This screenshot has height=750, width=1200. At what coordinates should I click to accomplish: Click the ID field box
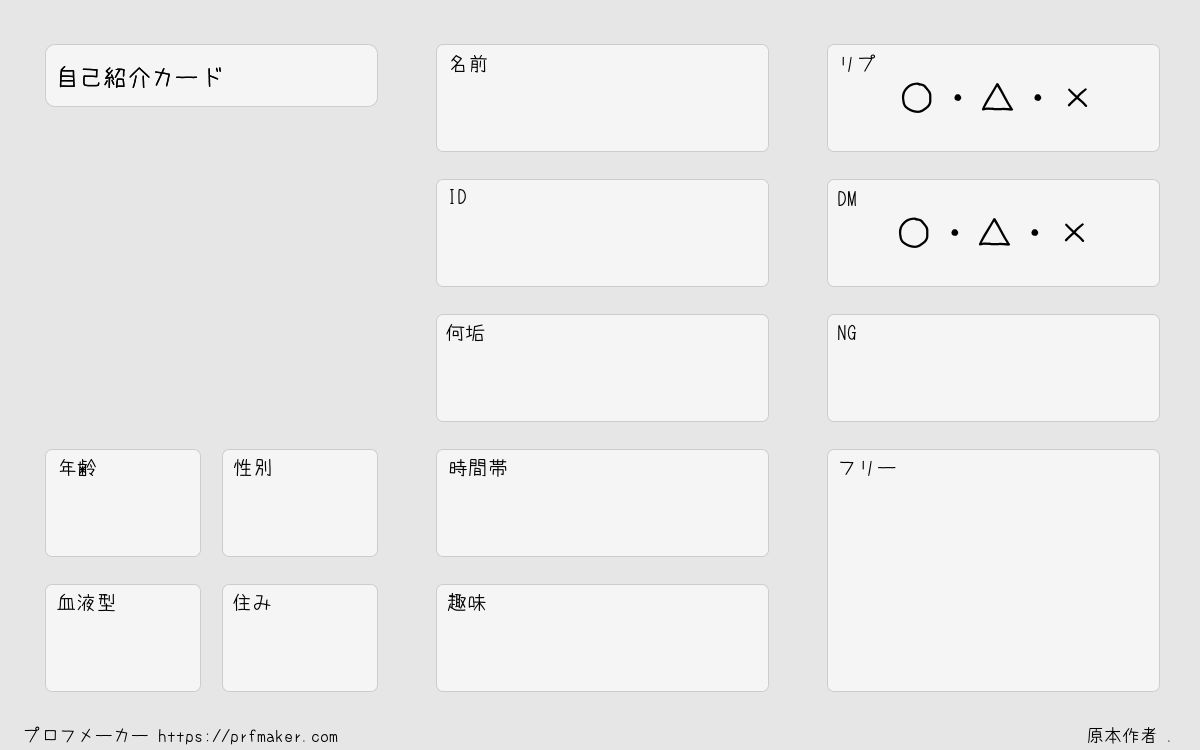[x=602, y=233]
